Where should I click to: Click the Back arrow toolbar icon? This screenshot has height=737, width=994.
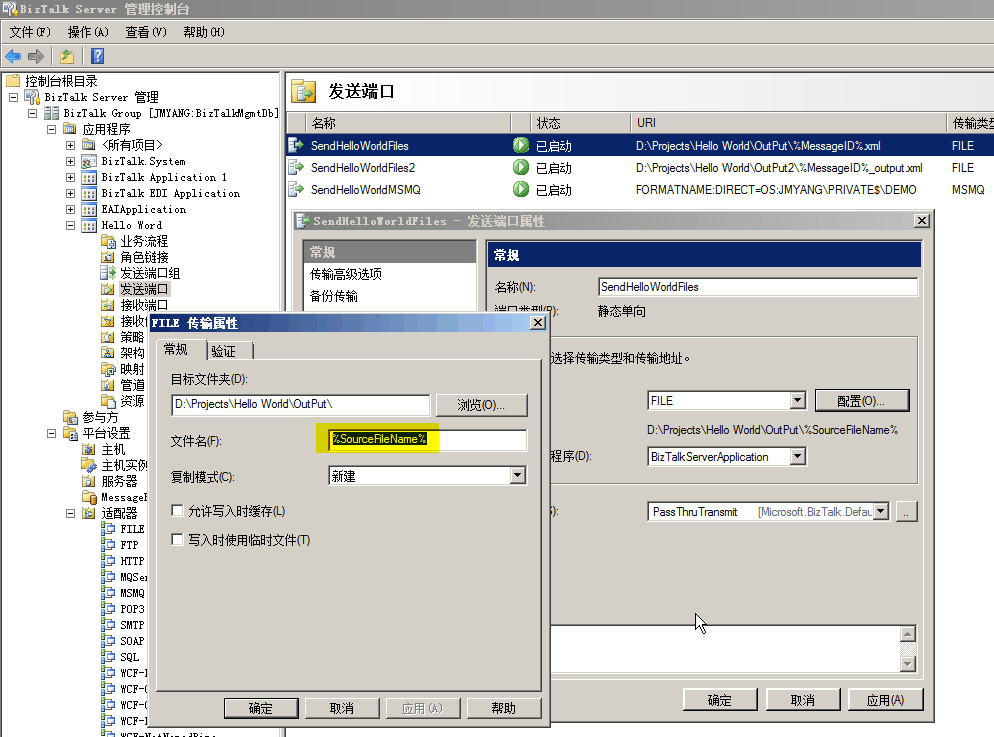coord(13,56)
